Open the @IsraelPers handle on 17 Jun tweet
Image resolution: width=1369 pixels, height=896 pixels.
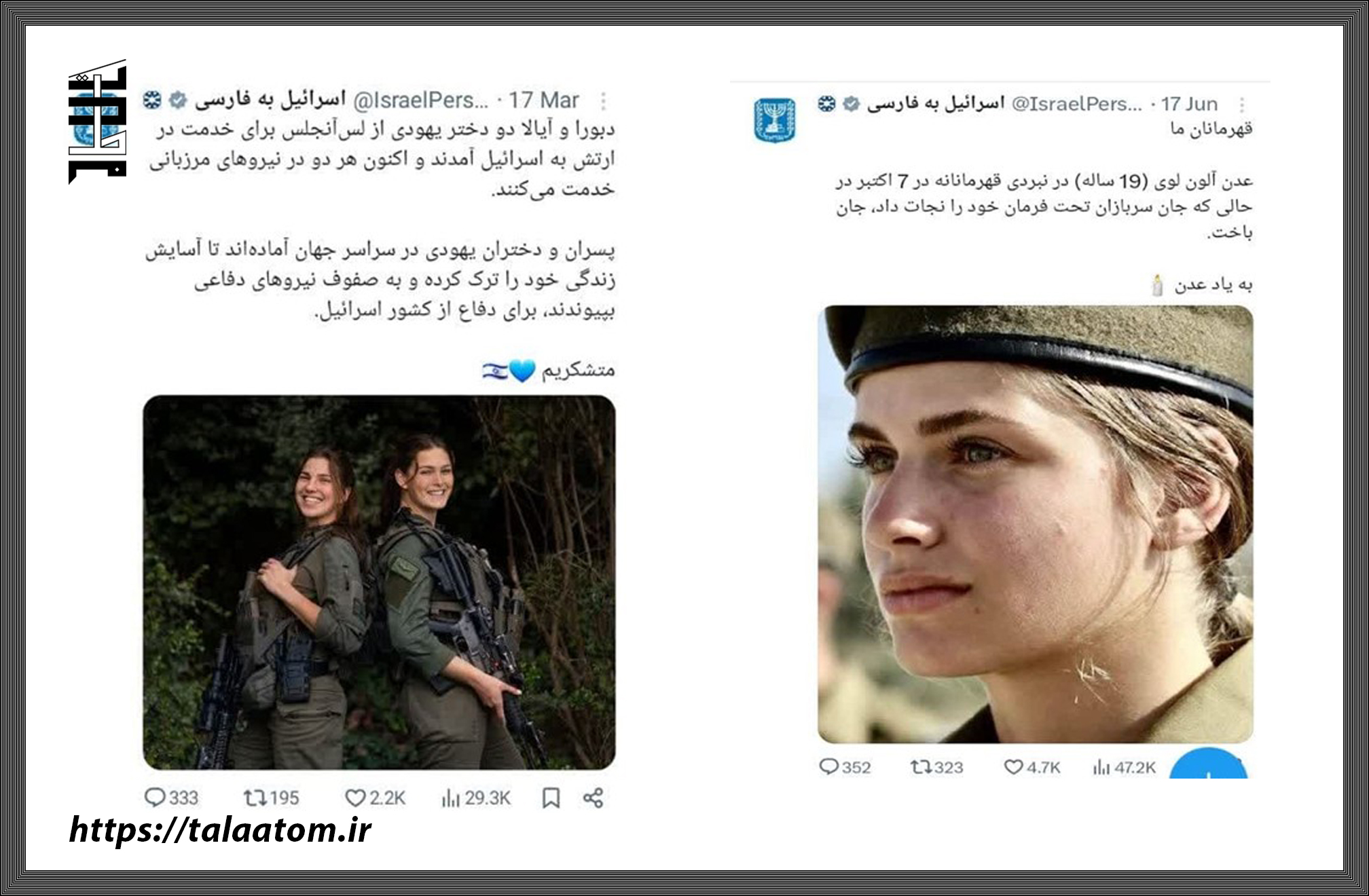(1076, 104)
